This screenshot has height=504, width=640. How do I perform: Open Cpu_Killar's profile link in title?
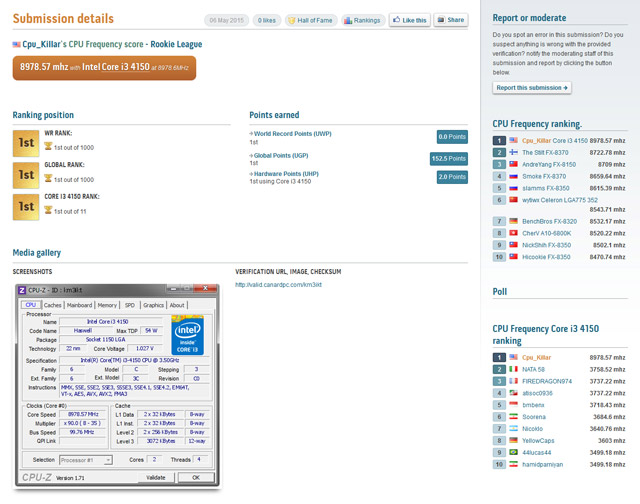point(44,44)
